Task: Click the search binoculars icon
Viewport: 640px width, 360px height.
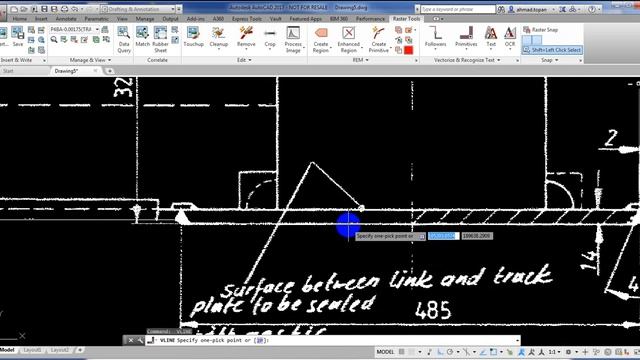Action: pos(501,9)
